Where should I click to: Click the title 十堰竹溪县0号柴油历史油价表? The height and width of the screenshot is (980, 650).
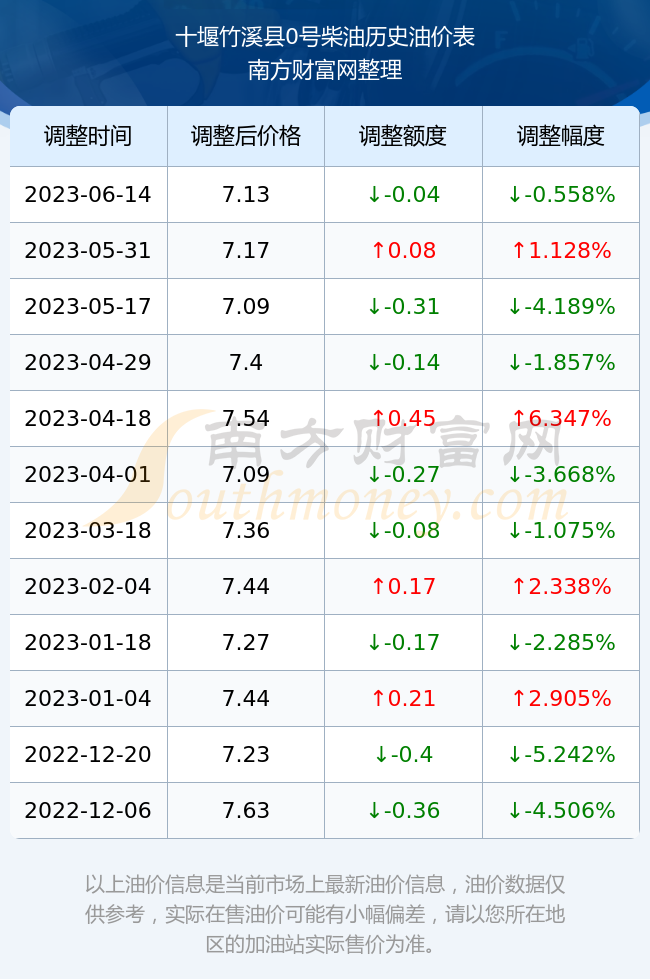point(325,37)
